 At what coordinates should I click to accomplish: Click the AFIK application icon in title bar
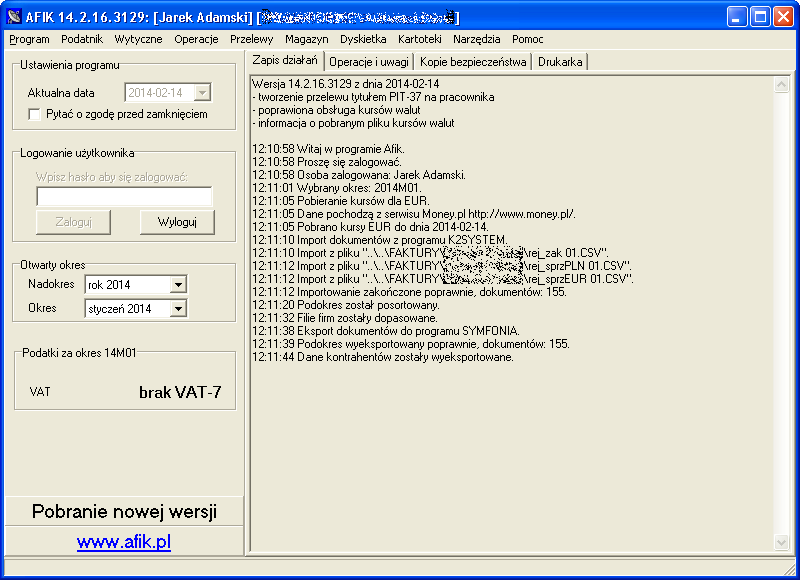14,16
